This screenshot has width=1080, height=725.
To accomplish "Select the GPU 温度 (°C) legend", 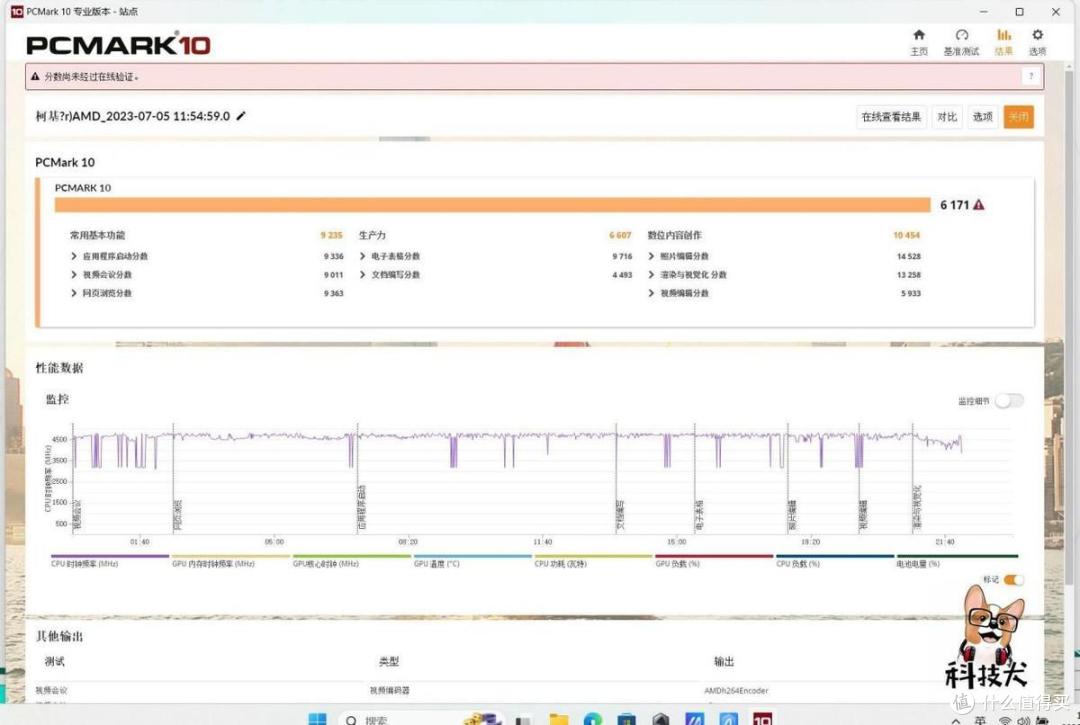I will (x=472, y=560).
